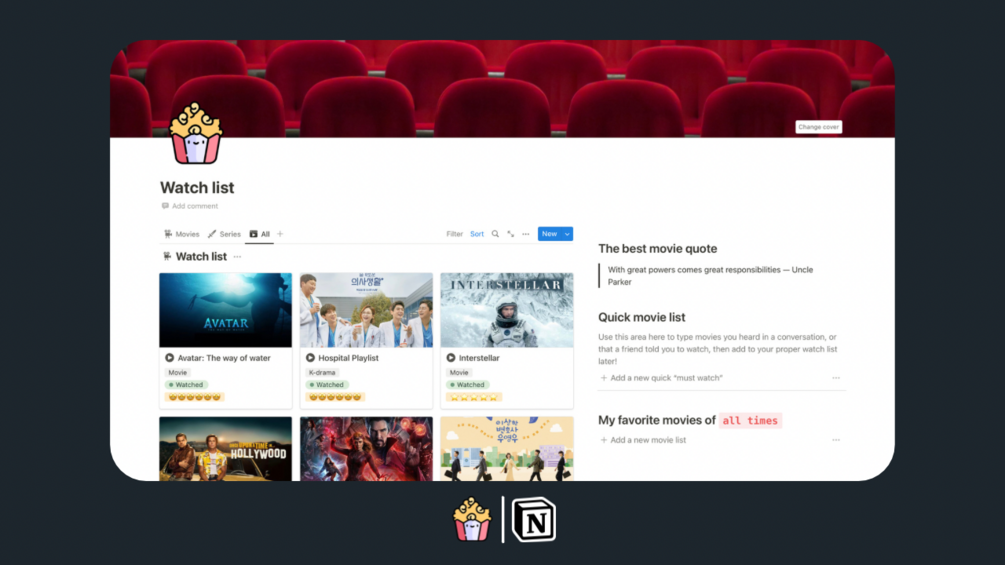The height and width of the screenshot is (565, 1005).
Task: Click the Notion logo at the bottom
Action: coord(534,520)
